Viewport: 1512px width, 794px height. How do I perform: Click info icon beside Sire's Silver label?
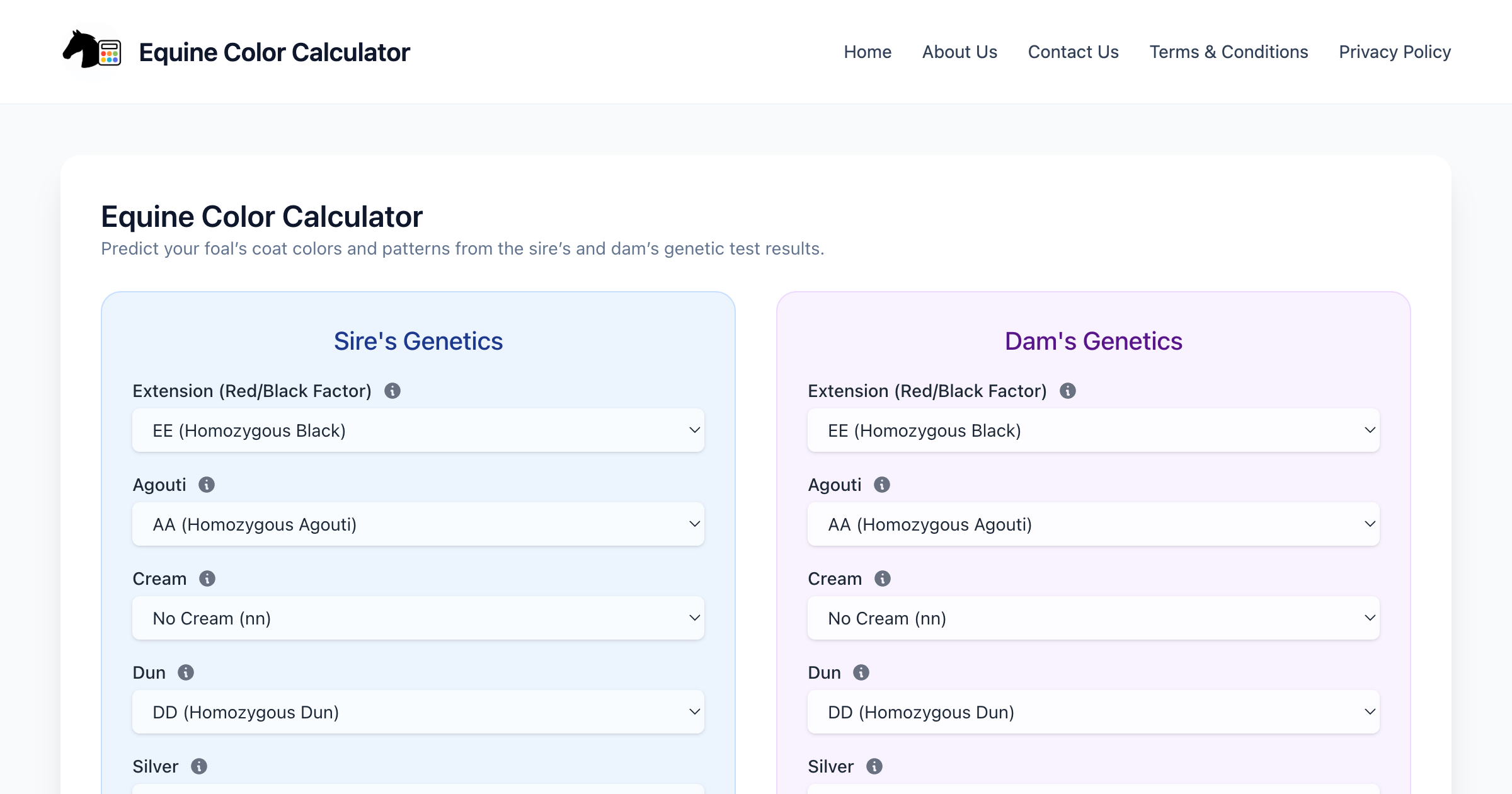(199, 766)
